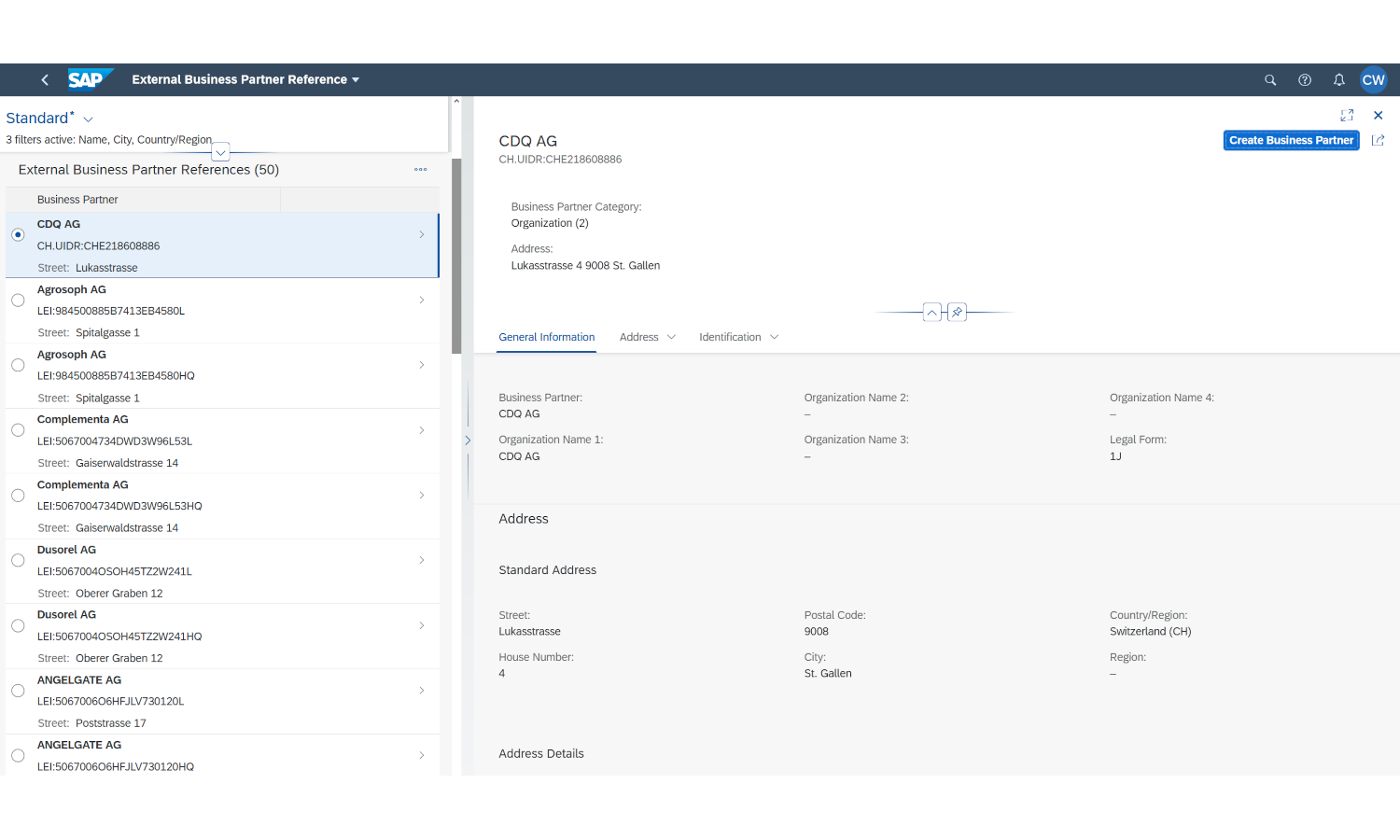Select radio for Dusorel AG LEI ending W241L

point(18,560)
